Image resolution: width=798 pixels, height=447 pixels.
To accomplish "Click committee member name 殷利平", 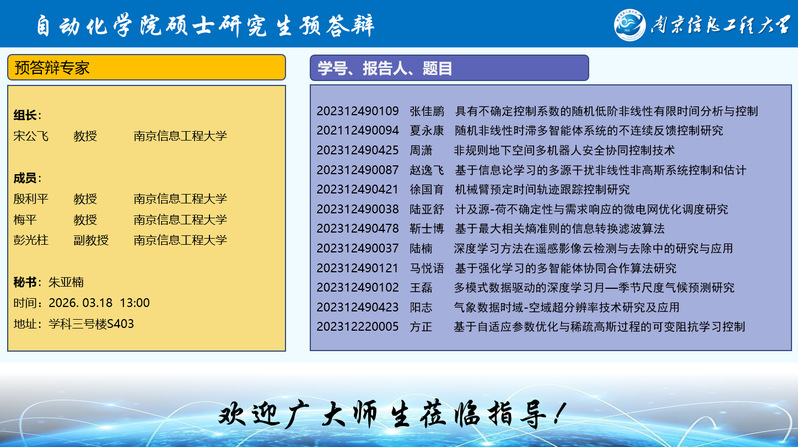I will [31, 199].
